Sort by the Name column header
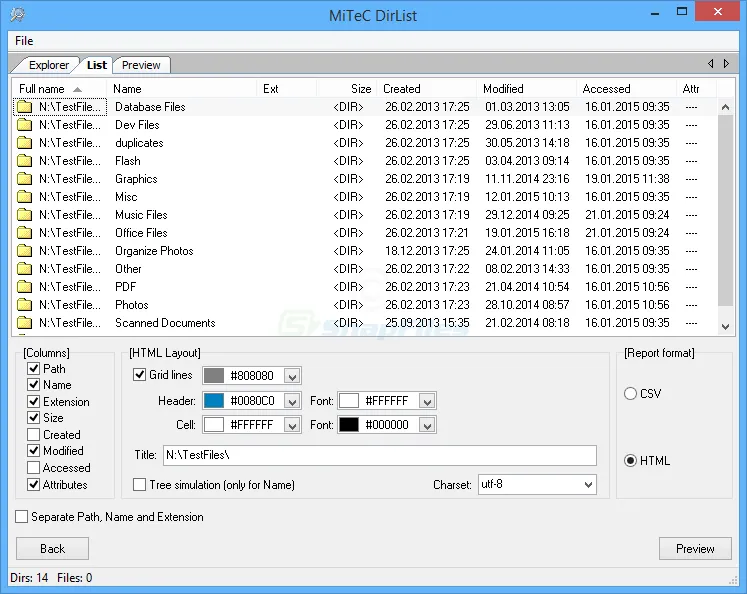 click(182, 89)
